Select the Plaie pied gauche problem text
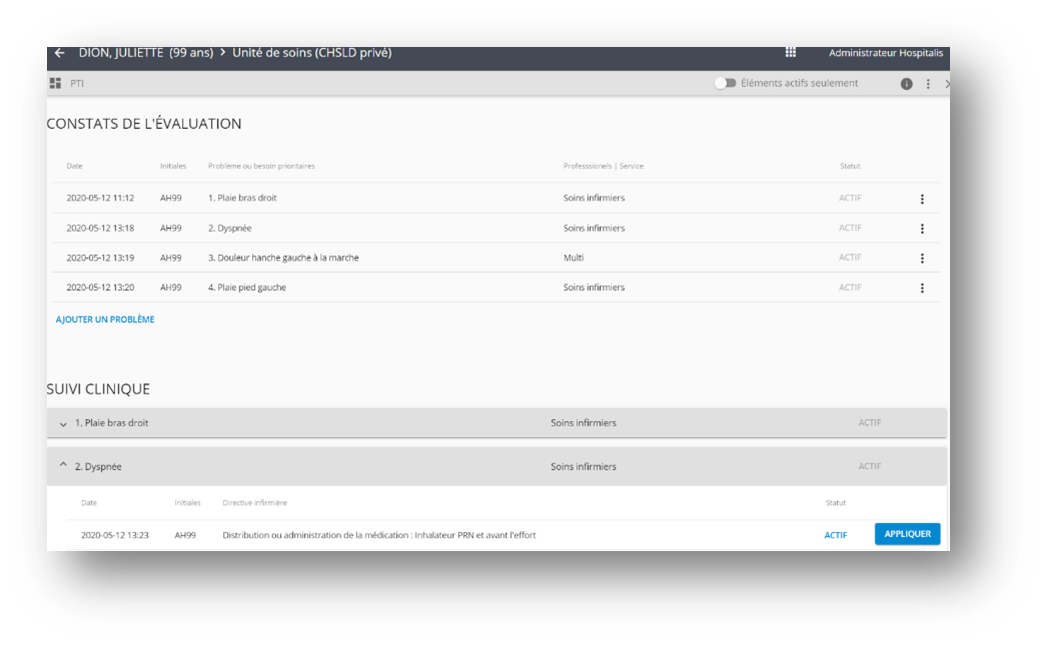The width and height of the screenshot is (1045, 646). [x=246, y=288]
